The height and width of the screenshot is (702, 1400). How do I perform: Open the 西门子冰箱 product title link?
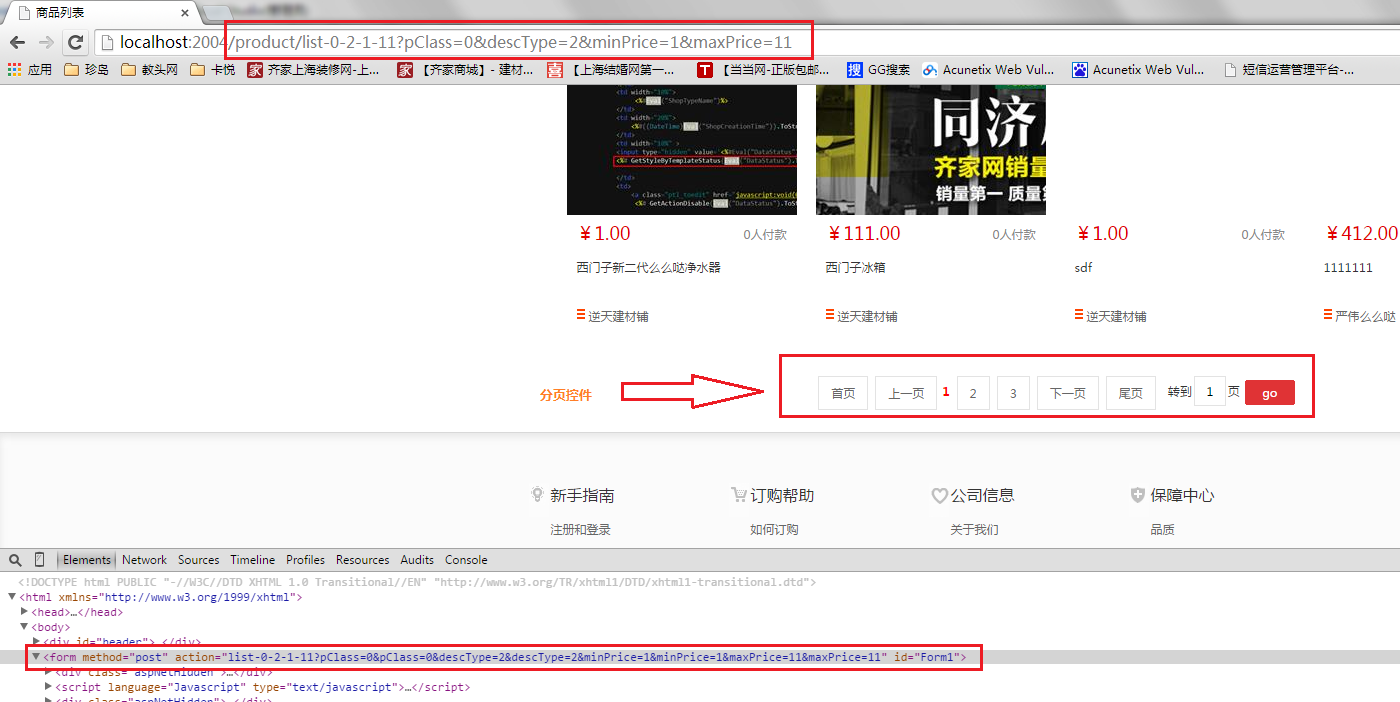click(855, 268)
